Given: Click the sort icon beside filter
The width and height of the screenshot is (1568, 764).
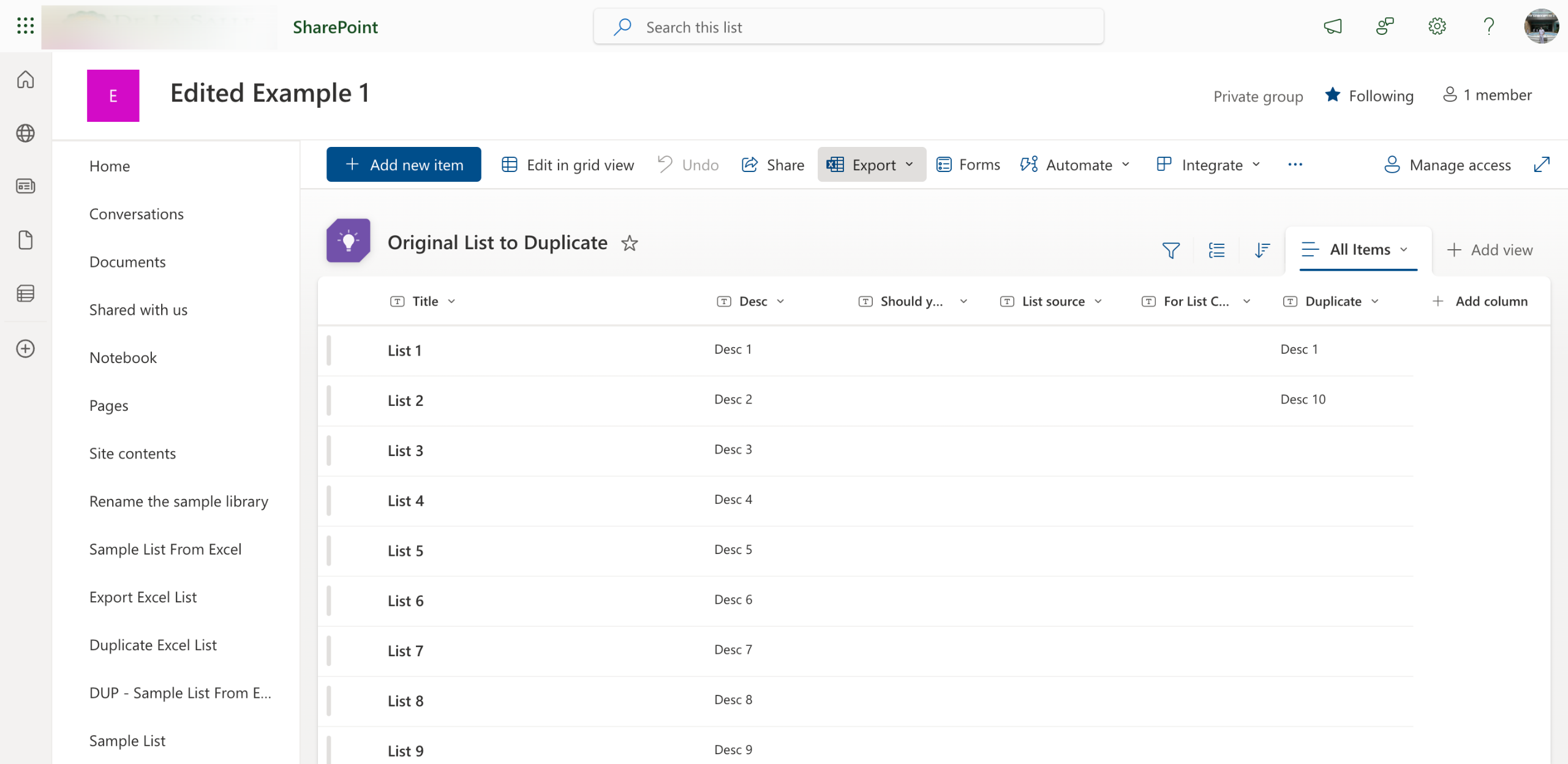Looking at the screenshot, I should pos(1262,250).
